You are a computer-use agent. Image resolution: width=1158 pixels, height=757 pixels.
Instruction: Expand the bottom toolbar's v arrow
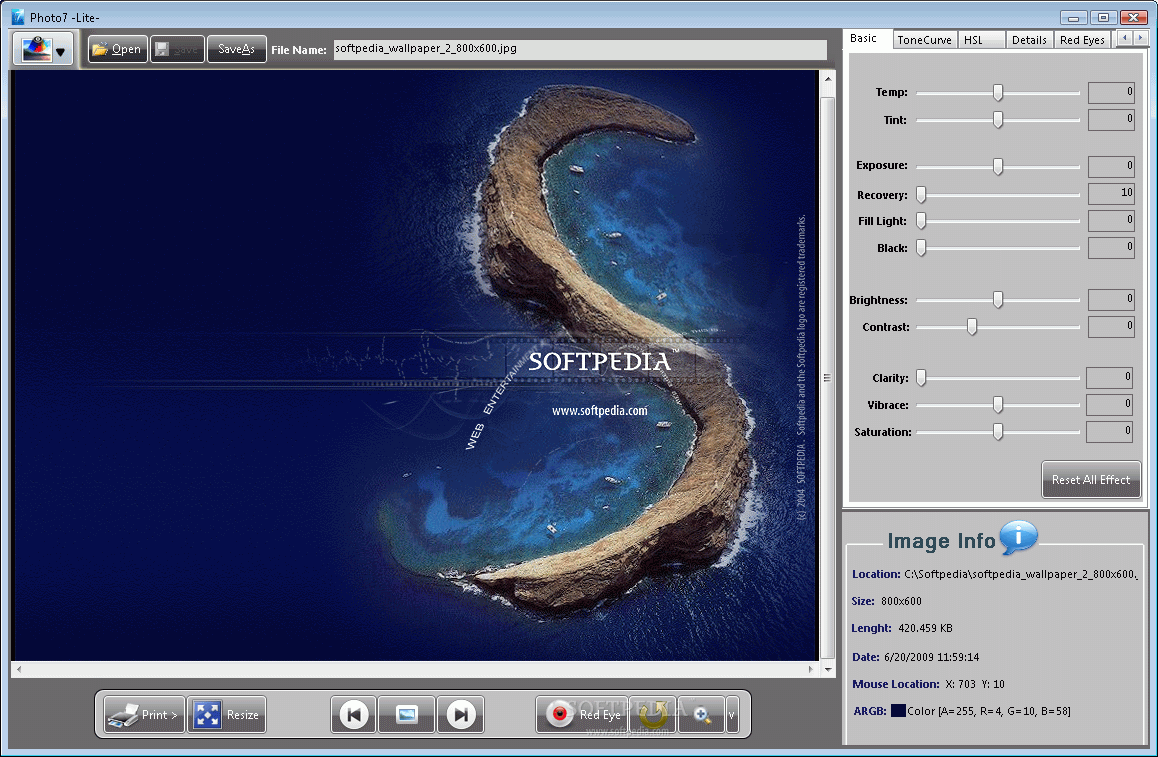coord(732,714)
